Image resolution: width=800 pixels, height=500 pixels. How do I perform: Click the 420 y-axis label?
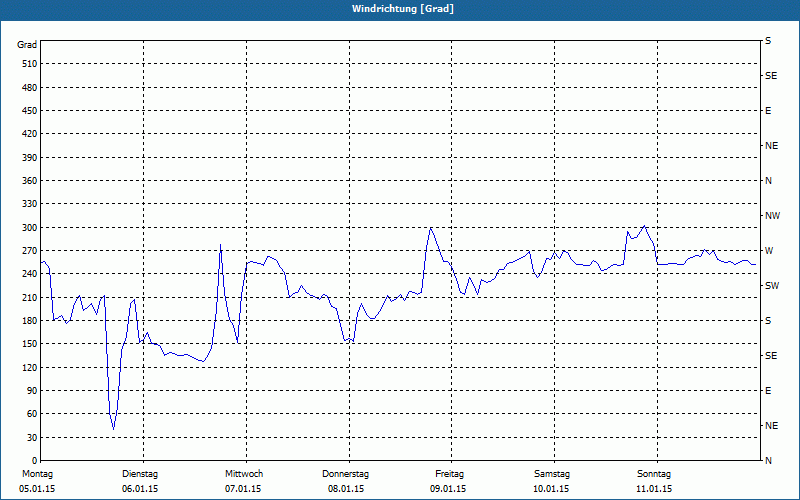[x=30, y=134]
